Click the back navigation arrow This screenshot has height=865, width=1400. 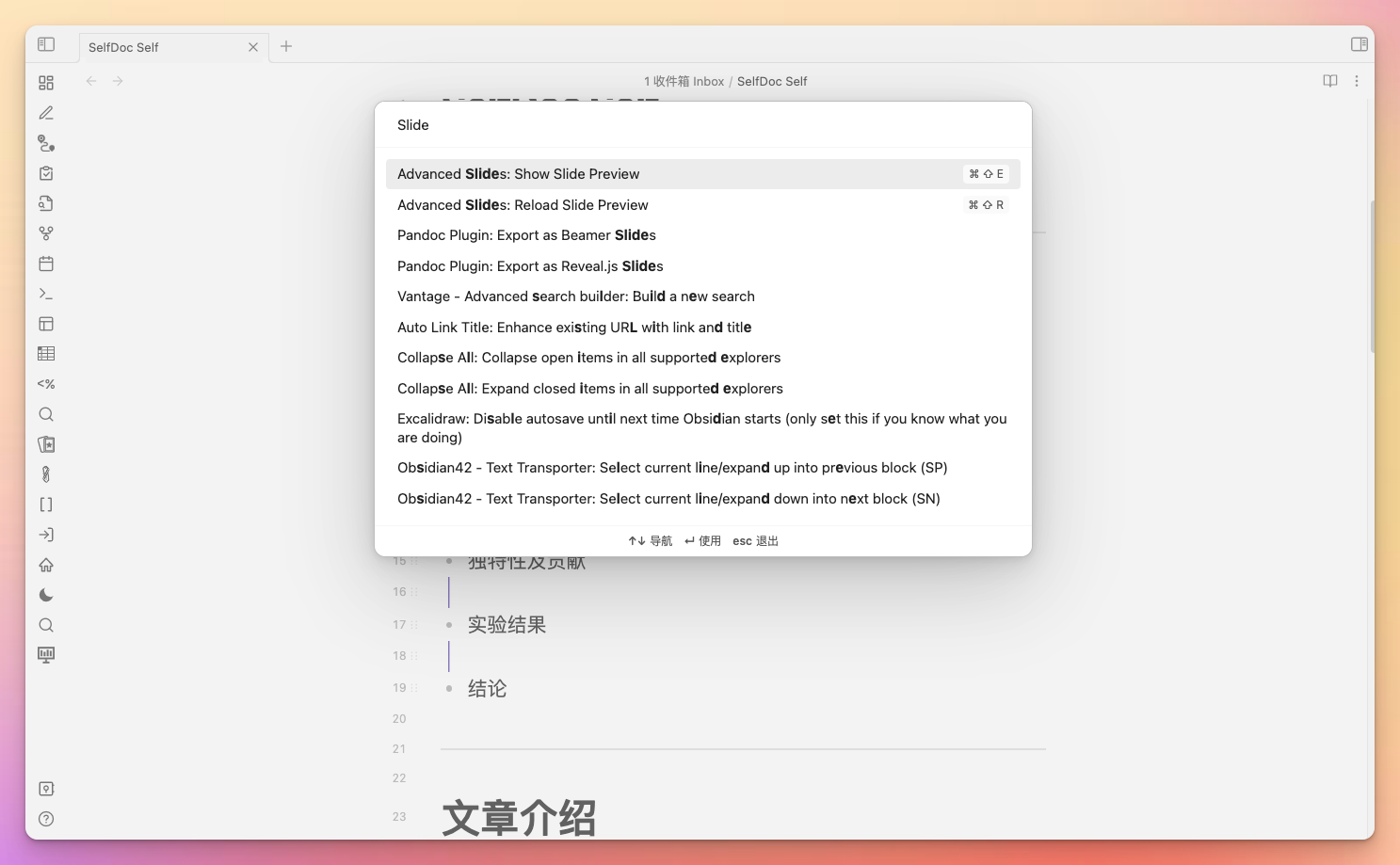[x=90, y=81]
